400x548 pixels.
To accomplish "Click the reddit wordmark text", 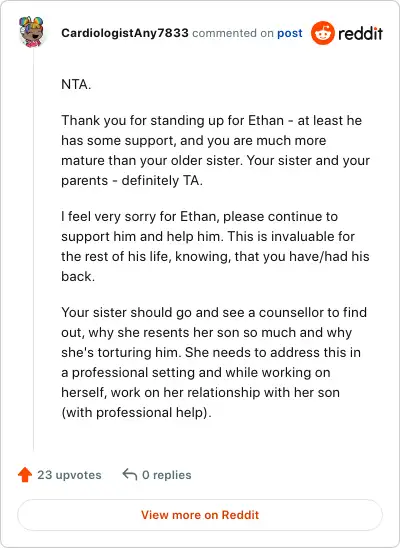I will pyautogui.click(x=360, y=33).
